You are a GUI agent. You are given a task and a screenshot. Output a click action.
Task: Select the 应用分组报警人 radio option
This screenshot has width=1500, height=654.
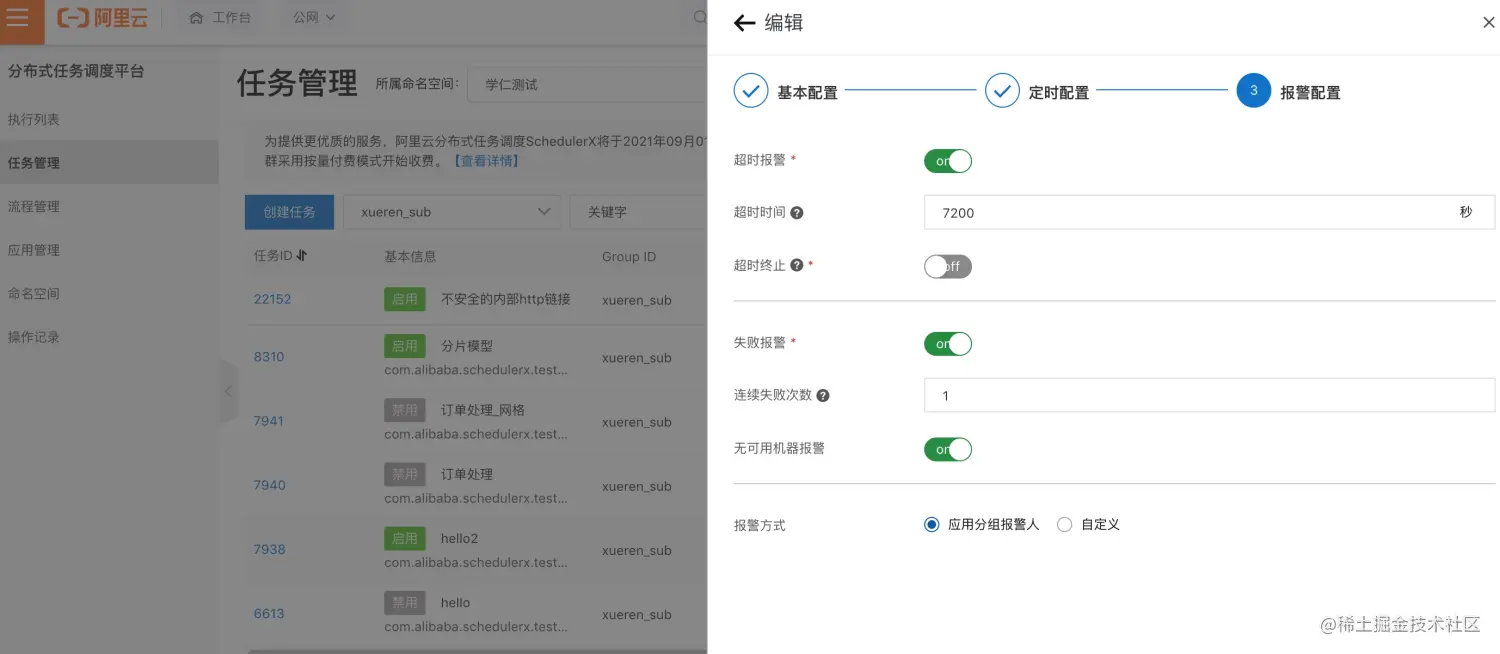[932, 525]
